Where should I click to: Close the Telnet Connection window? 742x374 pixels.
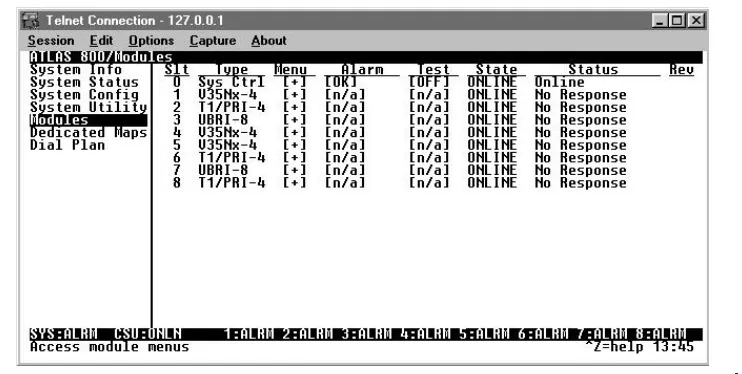click(696, 21)
